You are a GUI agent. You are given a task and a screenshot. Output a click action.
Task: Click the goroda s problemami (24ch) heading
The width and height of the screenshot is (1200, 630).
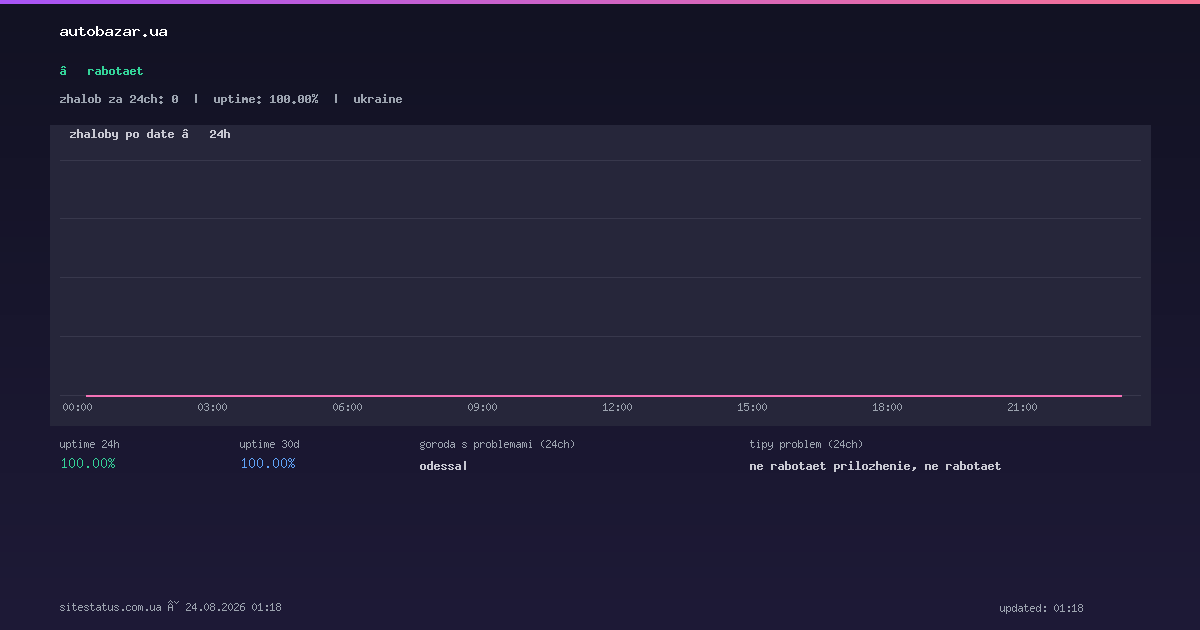[497, 444]
